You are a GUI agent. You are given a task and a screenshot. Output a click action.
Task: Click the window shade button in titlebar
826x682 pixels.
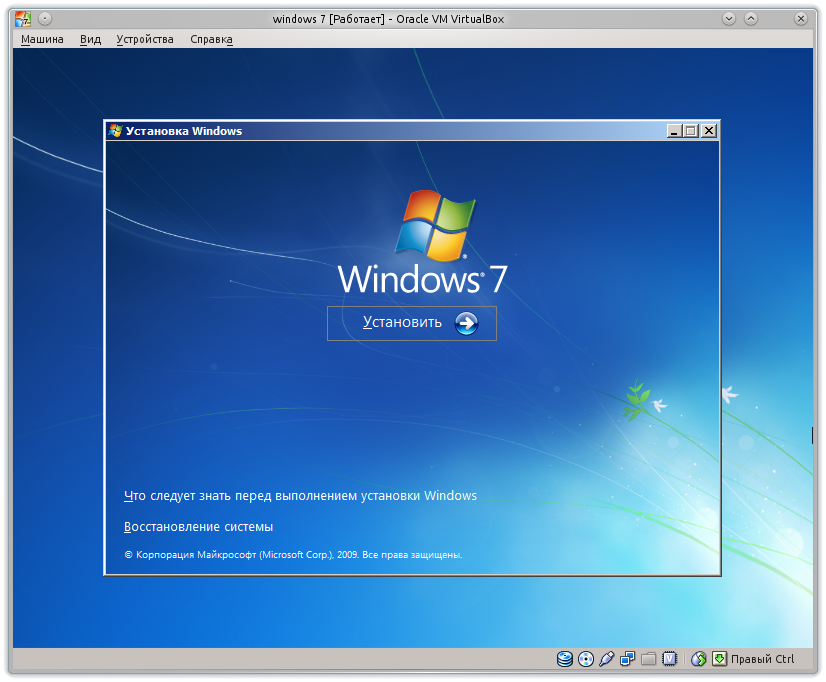click(748, 17)
